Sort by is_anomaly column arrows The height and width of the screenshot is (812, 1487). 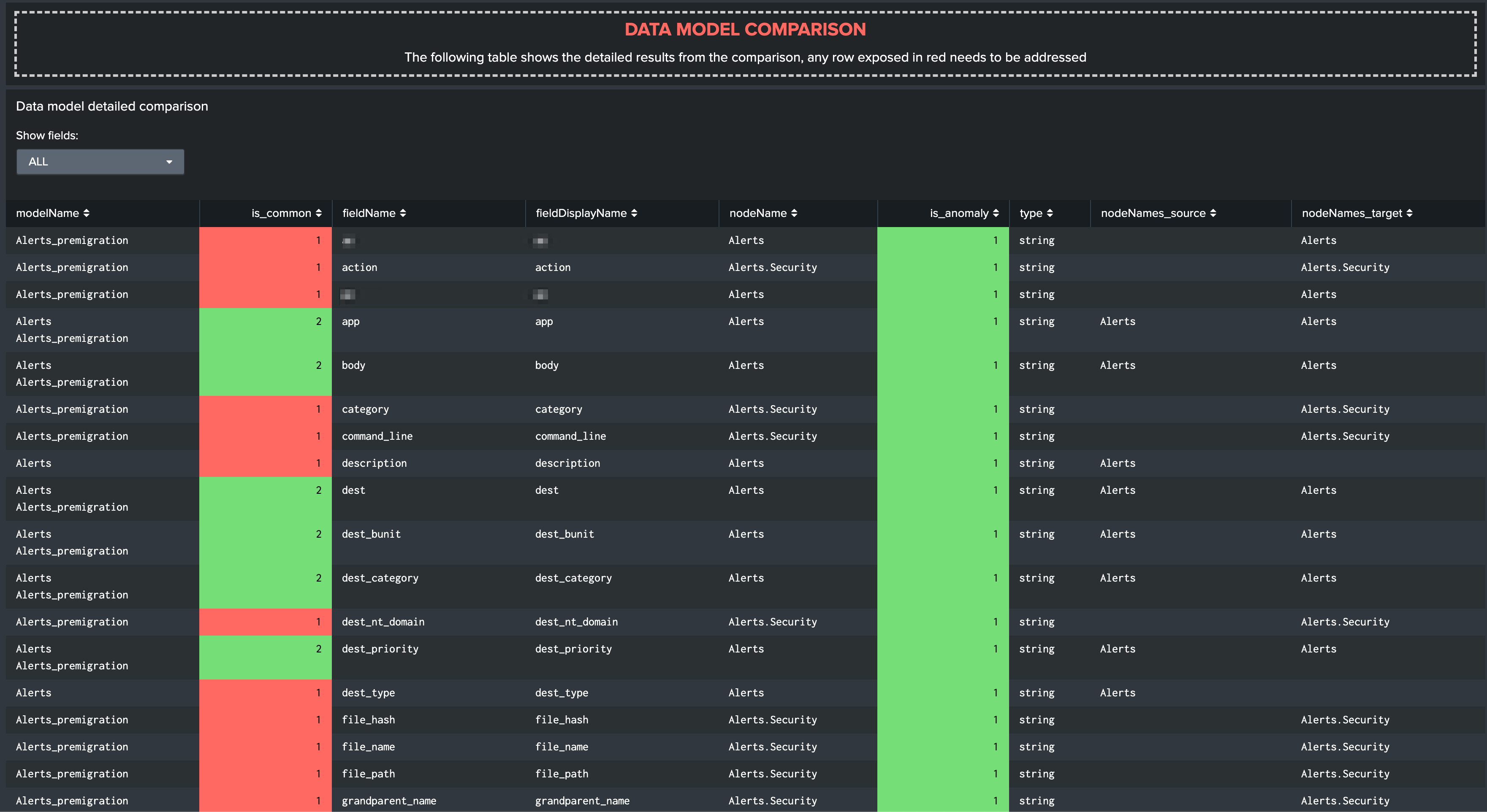[x=996, y=214]
